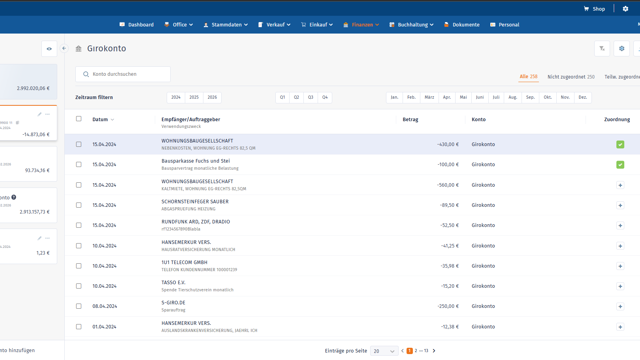640x360 pixels.
Task: Expand the Stammdaten menu
Action: 225,24
